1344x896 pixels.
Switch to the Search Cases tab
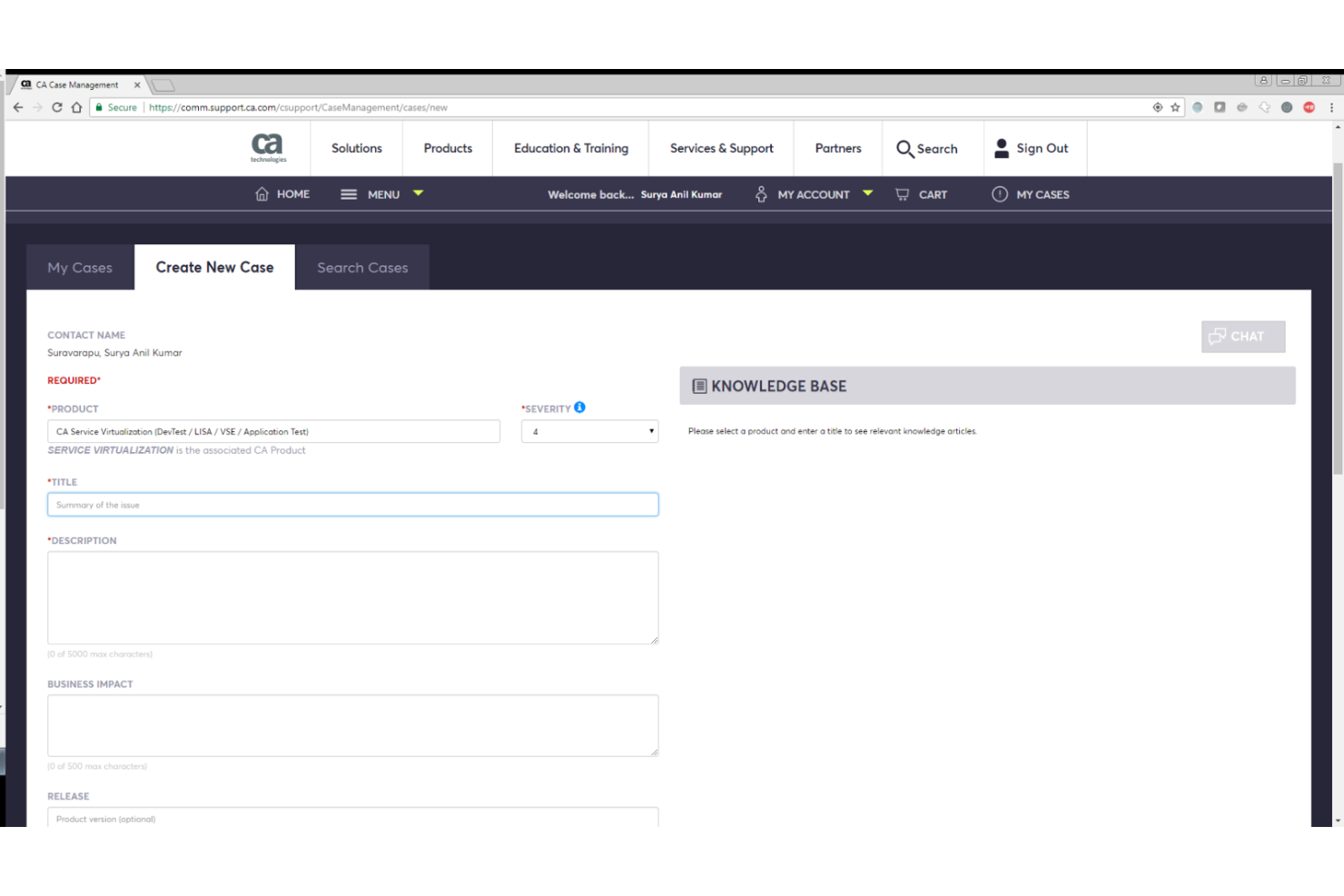coord(362,267)
